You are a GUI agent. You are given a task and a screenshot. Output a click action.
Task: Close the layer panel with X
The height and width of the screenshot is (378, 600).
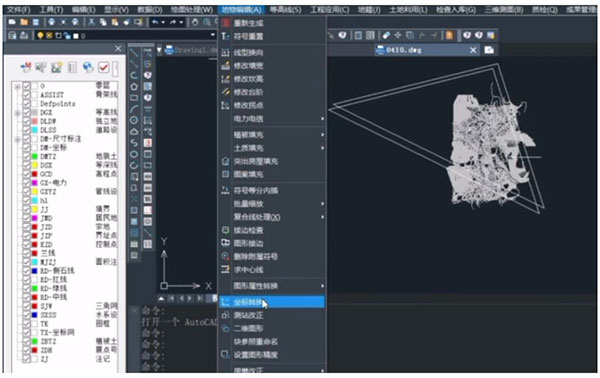[118, 49]
